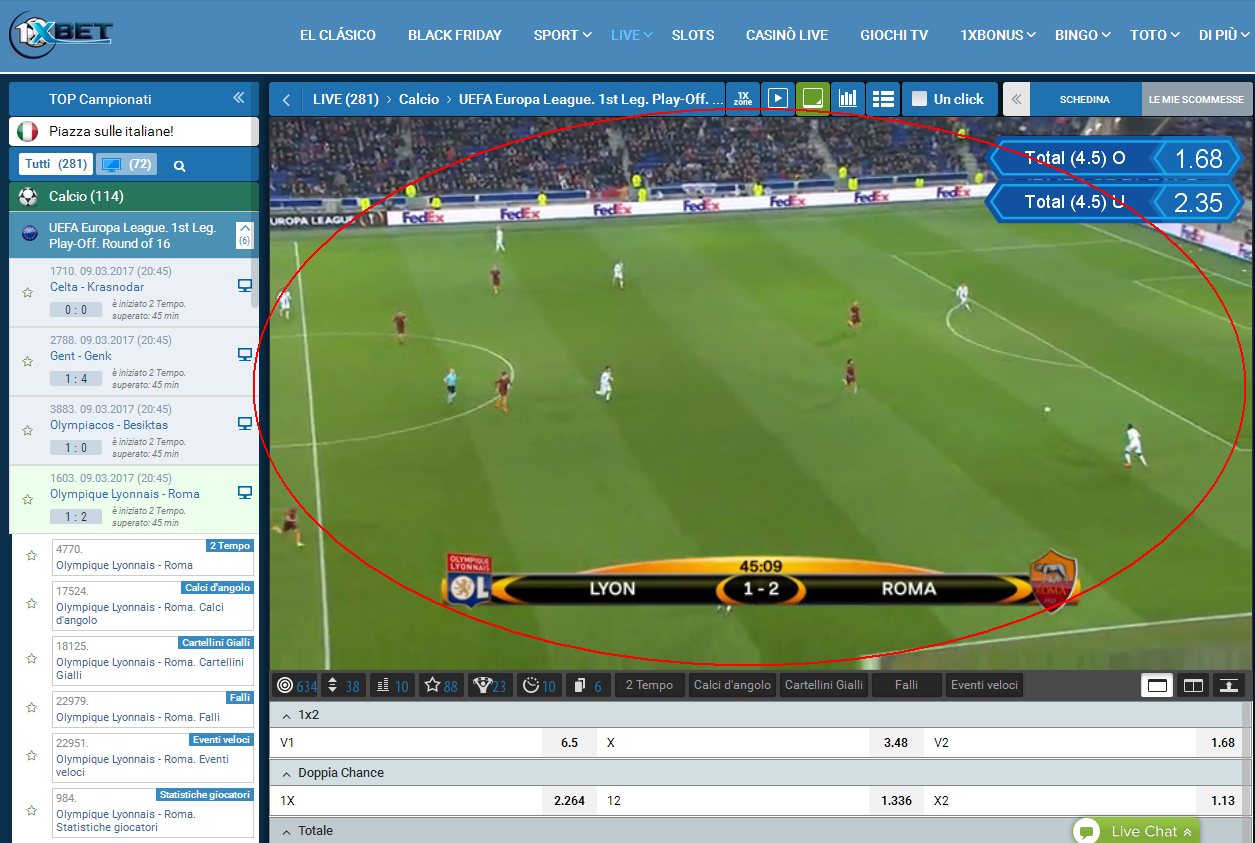Open BLACK FRIDAY menu item
The image size is (1255, 843).
point(455,35)
